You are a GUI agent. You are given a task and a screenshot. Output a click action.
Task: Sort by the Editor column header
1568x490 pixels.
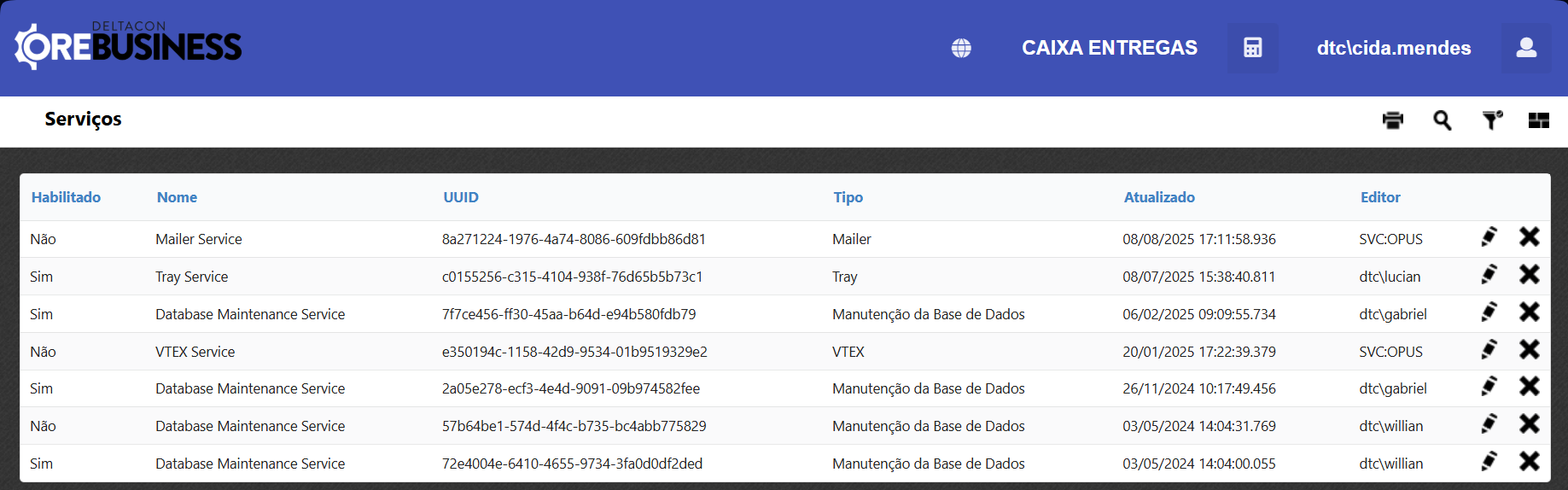(x=1379, y=197)
